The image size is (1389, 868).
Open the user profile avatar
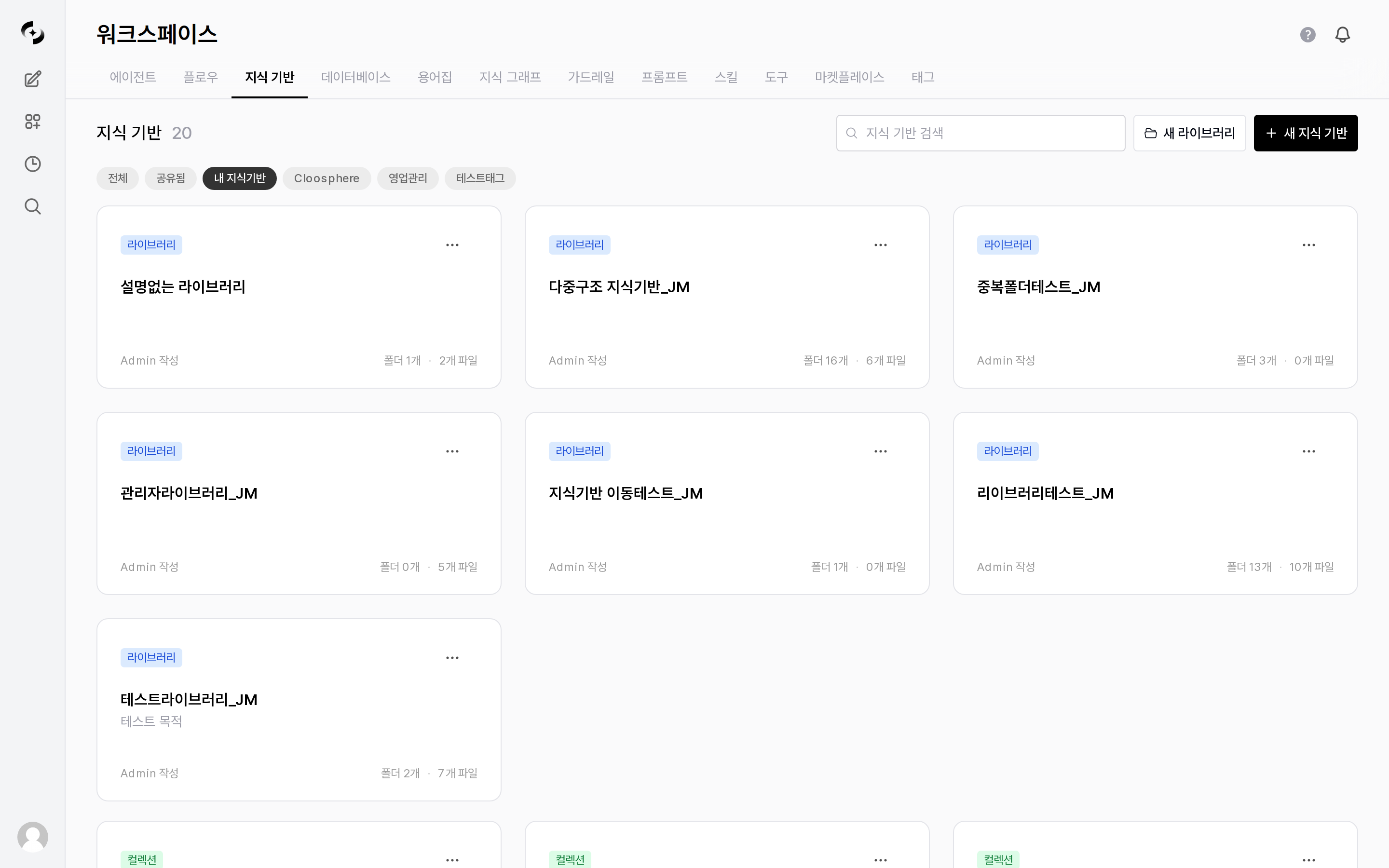(x=33, y=837)
